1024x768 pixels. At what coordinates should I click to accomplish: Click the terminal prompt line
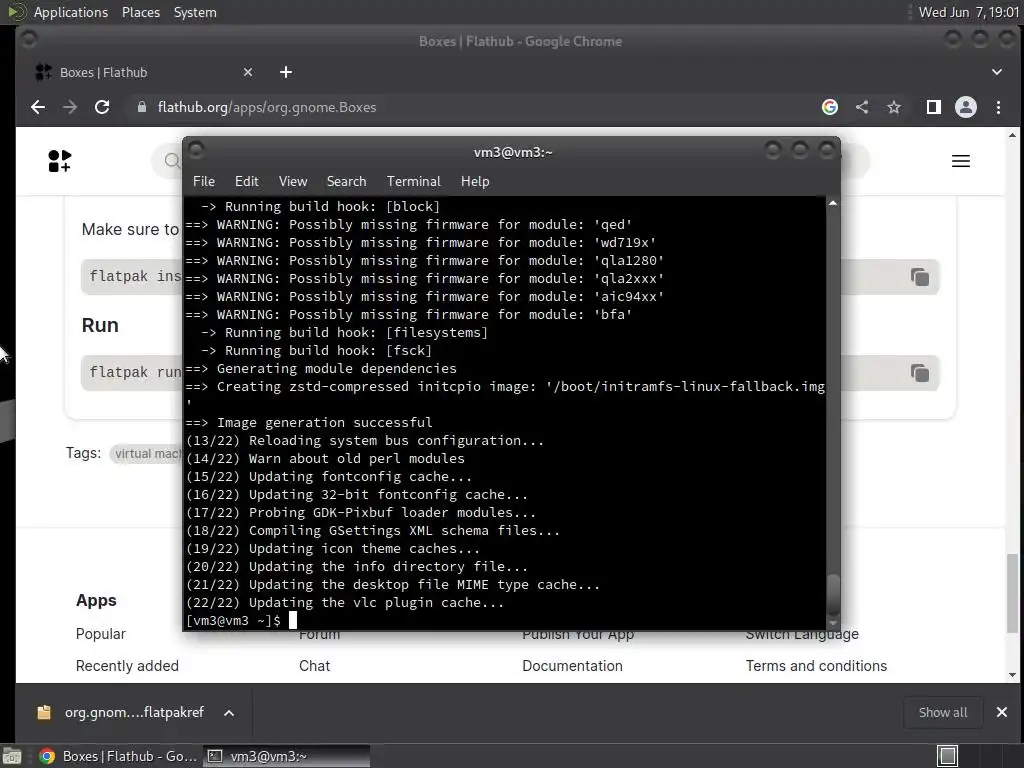(241, 620)
